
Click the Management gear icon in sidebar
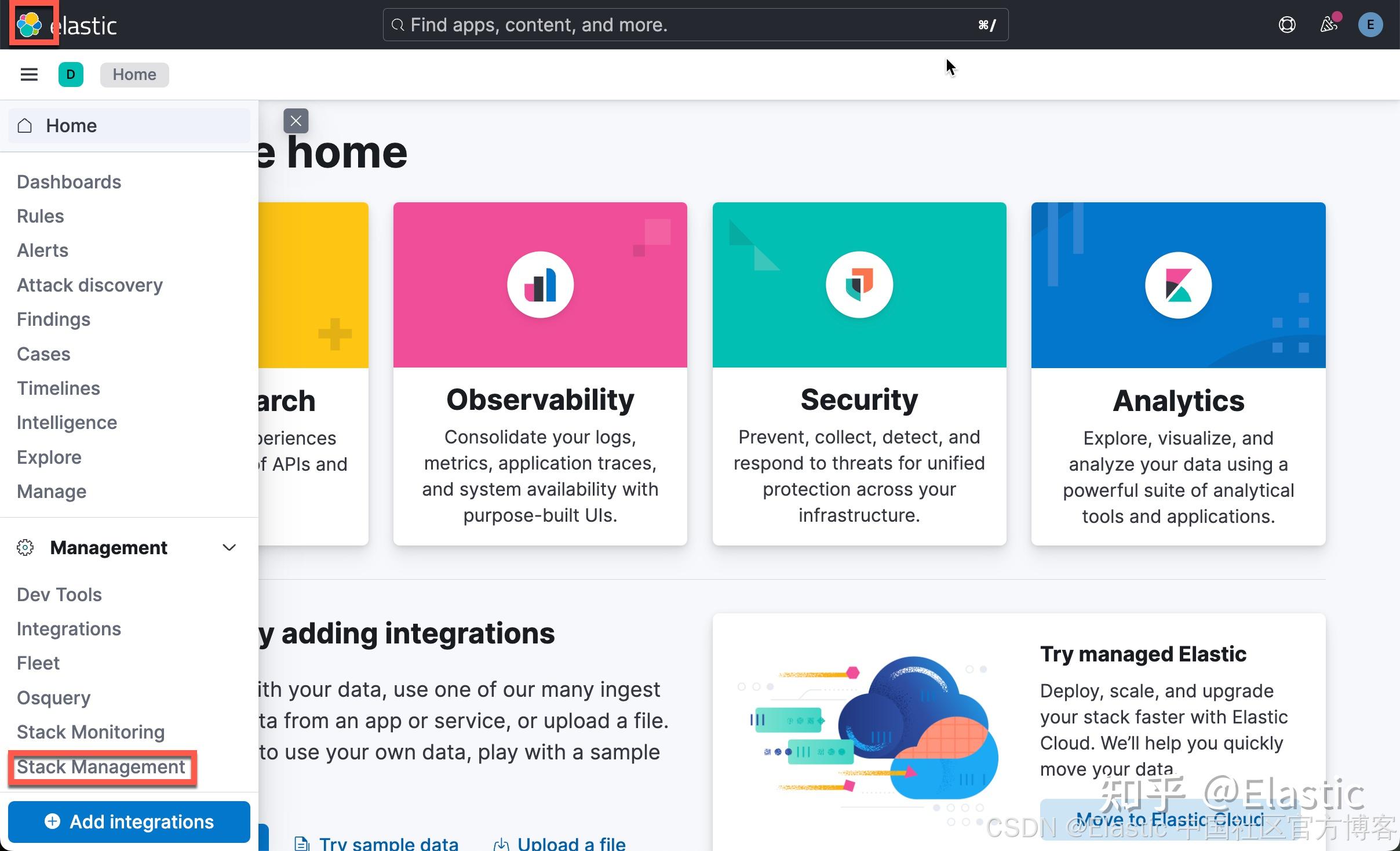click(x=24, y=547)
